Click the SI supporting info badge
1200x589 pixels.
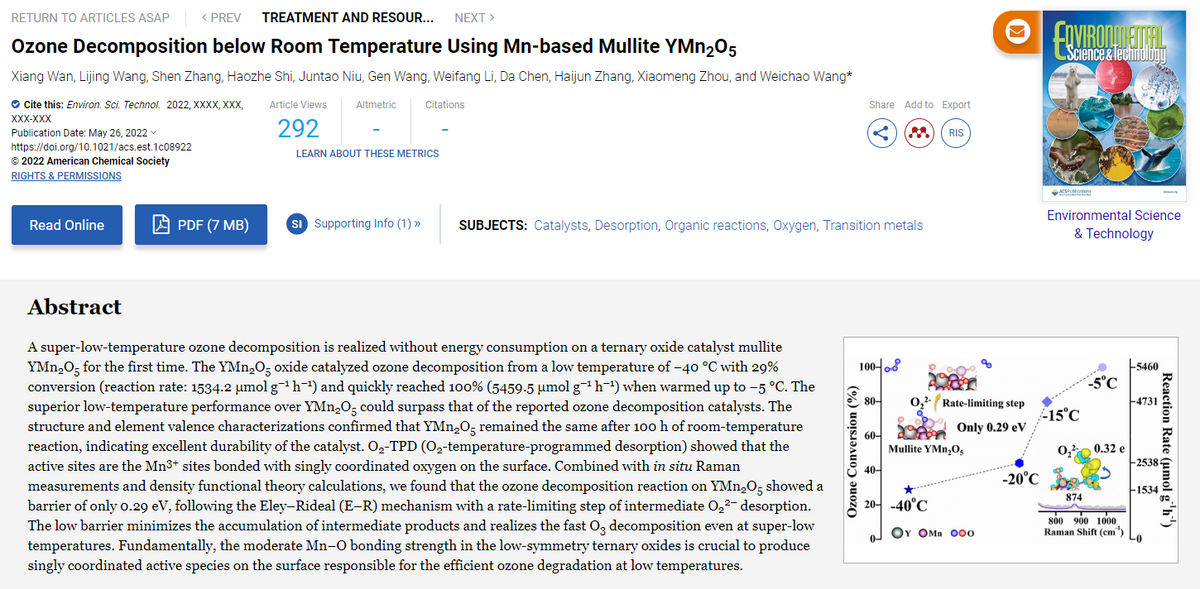pyautogui.click(x=296, y=223)
